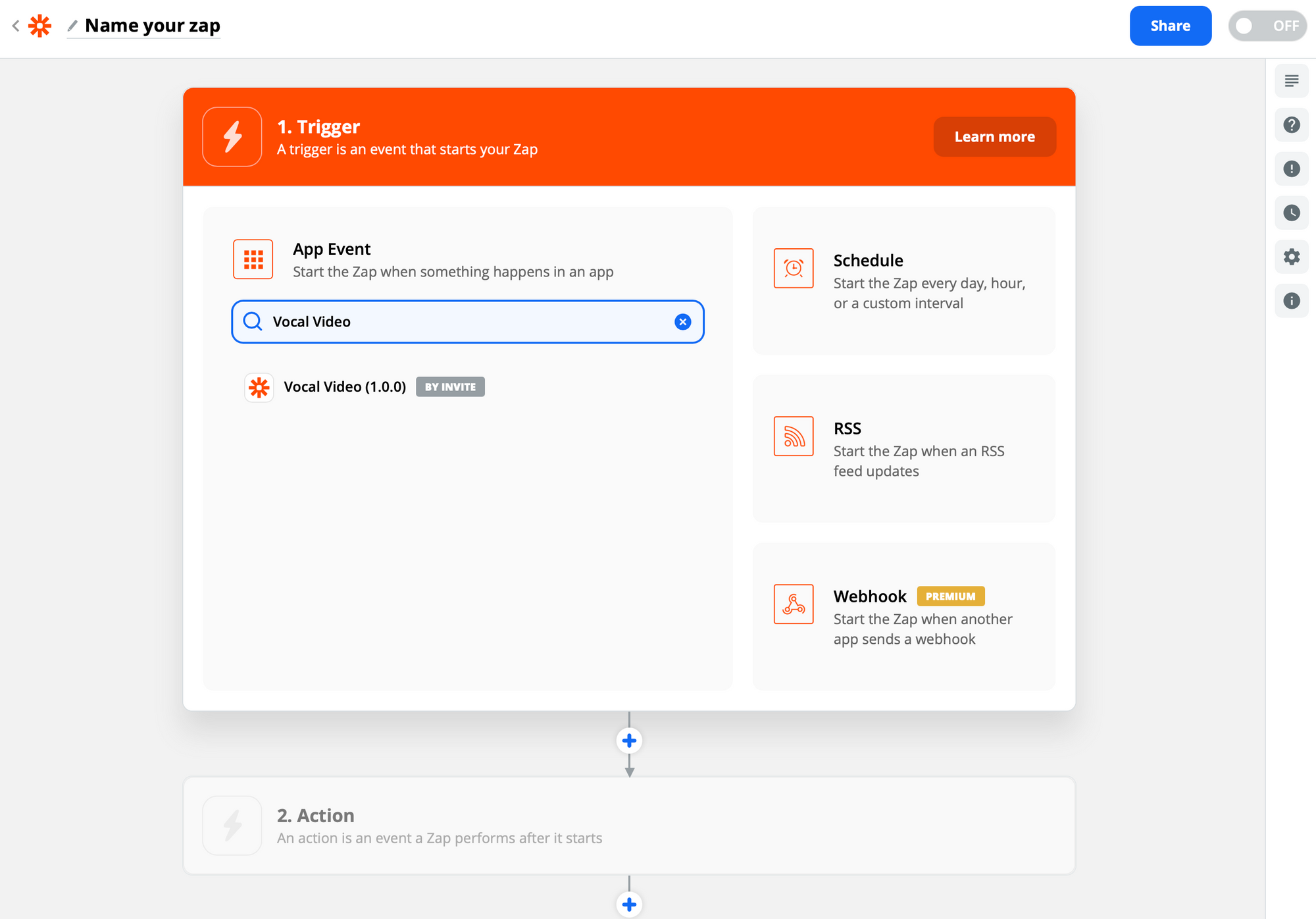
Task: Choose the RSS trigger option
Action: 903,449
